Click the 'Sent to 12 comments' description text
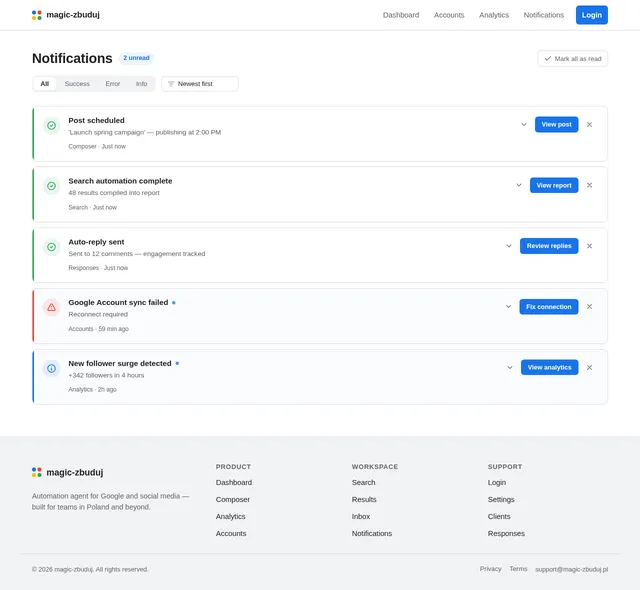The width and height of the screenshot is (640, 590). point(137,254)
